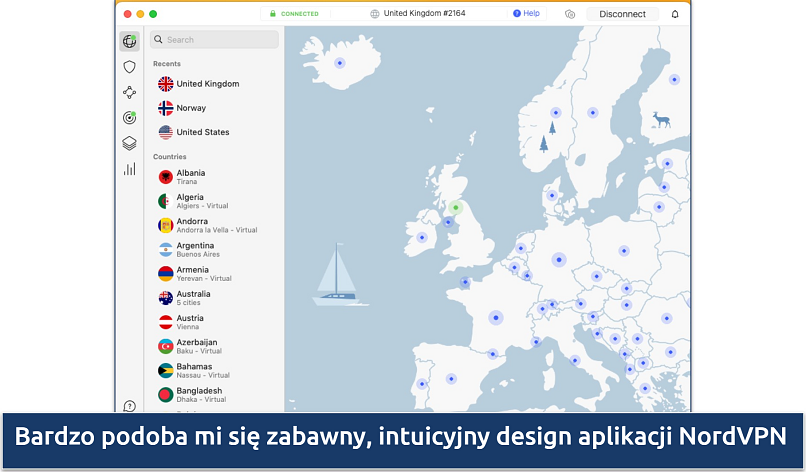Click the help question mark at sidebar bottom
The width and height of the screenshot is (806, 472).
[129, 406]
